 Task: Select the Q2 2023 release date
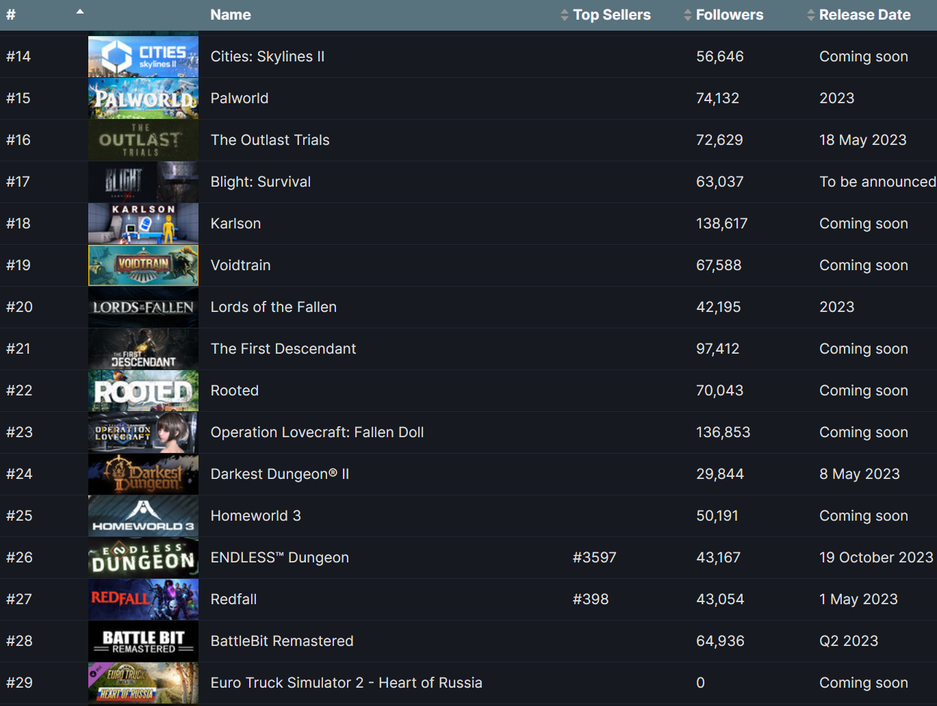point(848,641)
